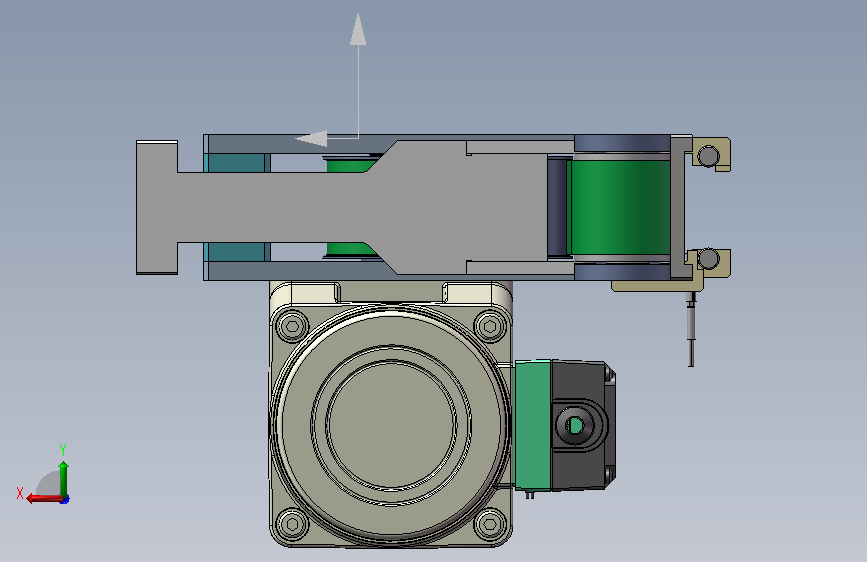Screen dimensions: 867x562
Task: Select the light green terminal box section
Action: pos(533,425)
